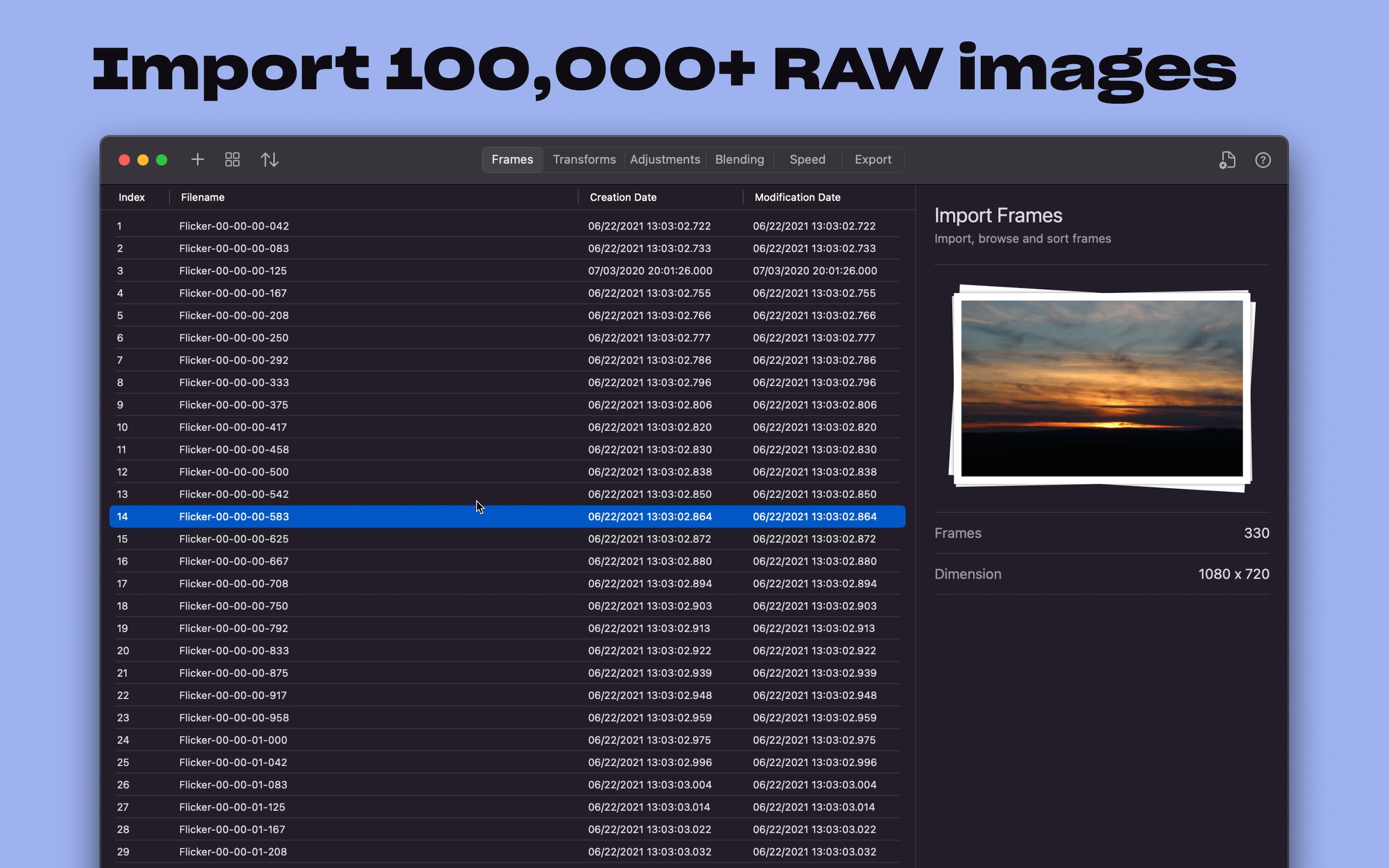Click the help question mark icon
Screen dimensions: 1389x868
coord(1262,160)
